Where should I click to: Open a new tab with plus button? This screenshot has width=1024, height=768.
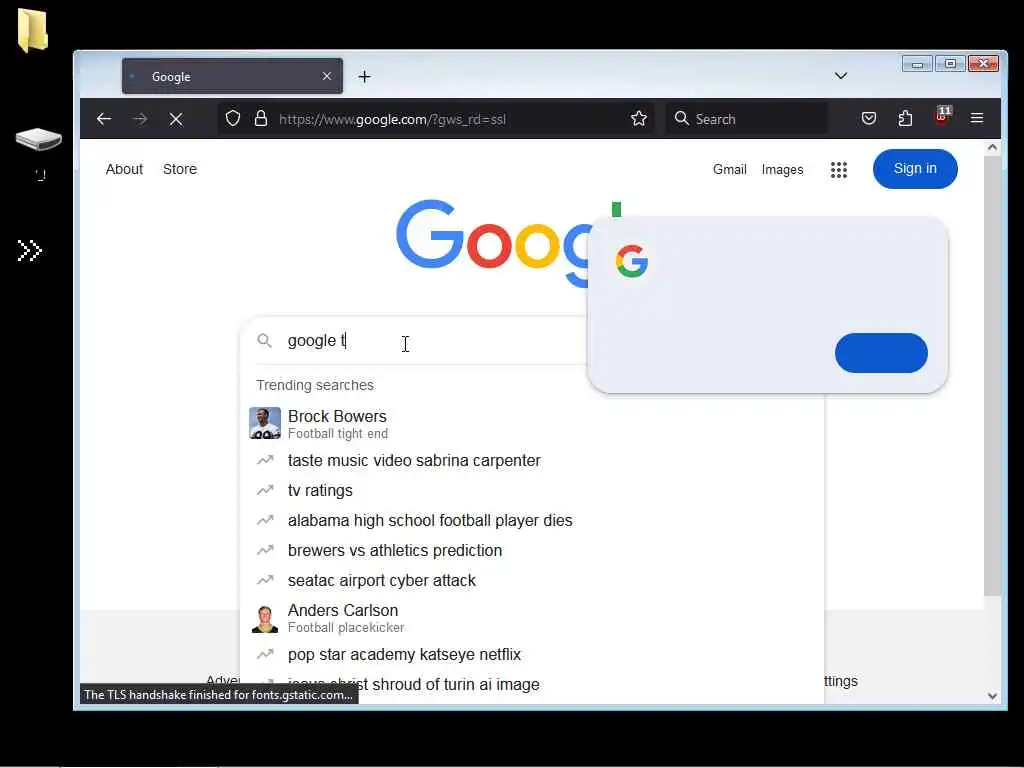(364, 76)
